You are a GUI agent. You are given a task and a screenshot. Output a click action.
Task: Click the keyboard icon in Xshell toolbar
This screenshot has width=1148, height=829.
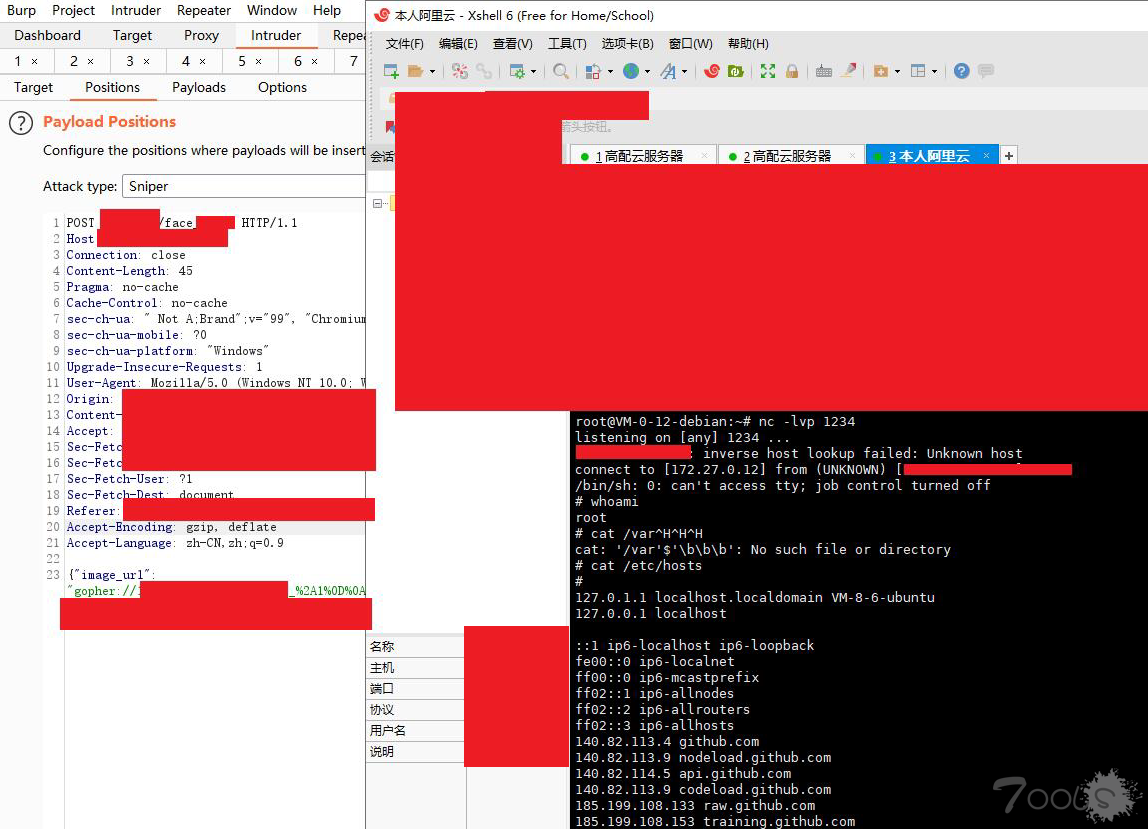824,71
